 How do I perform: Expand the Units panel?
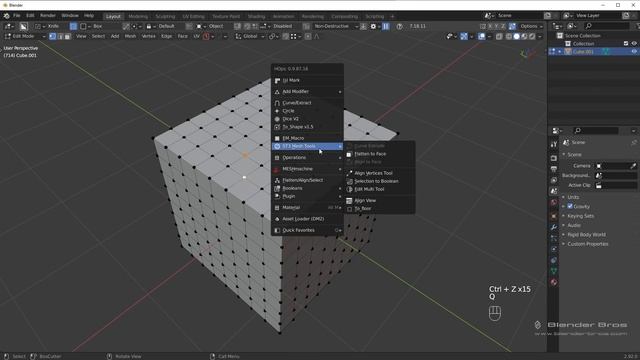(573, 197)
